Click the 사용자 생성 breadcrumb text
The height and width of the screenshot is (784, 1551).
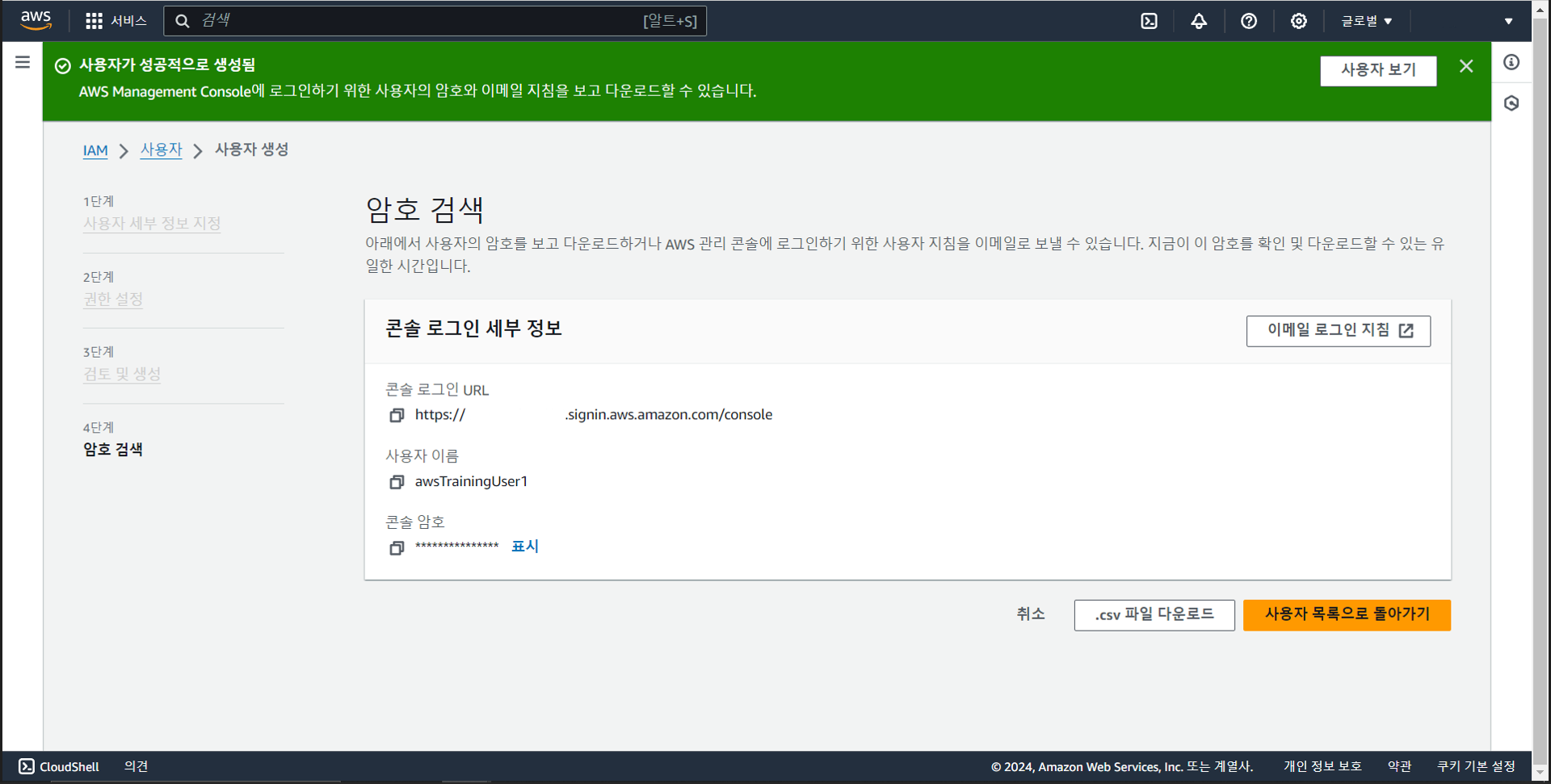click(x=251, y=149)
